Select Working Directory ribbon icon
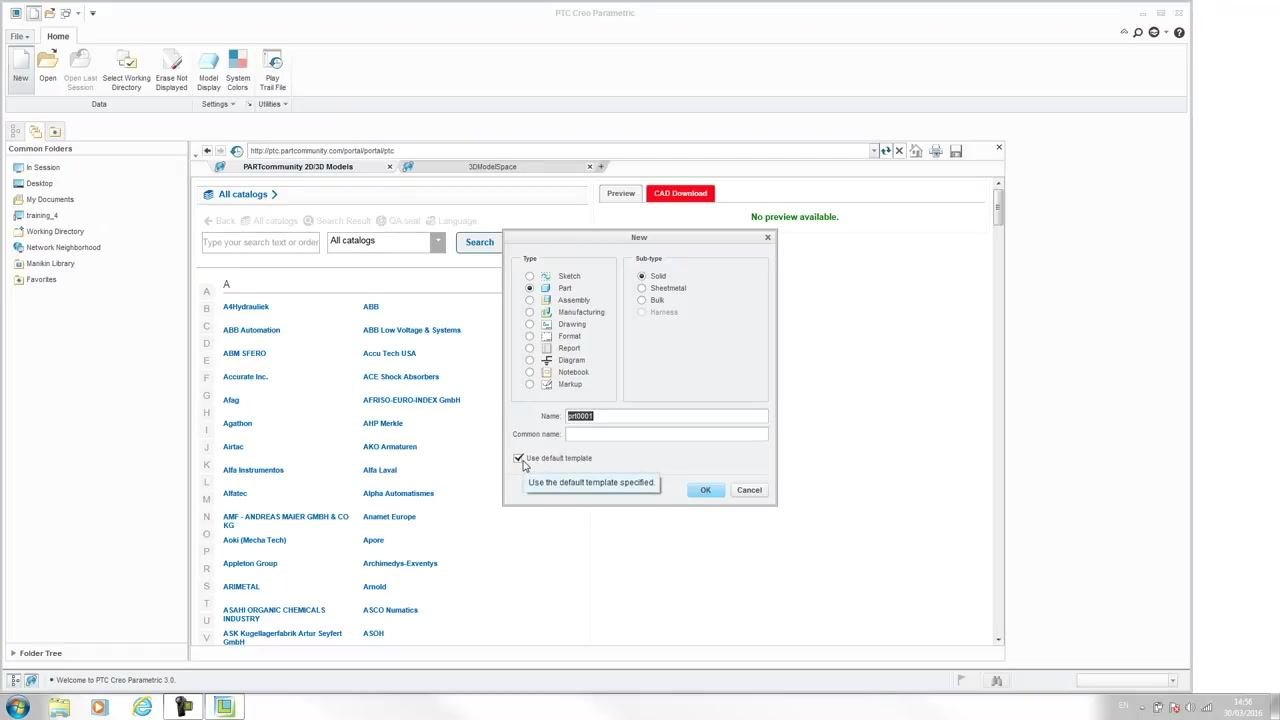This screenshot has width=1280, height=720. click(126, 70)
